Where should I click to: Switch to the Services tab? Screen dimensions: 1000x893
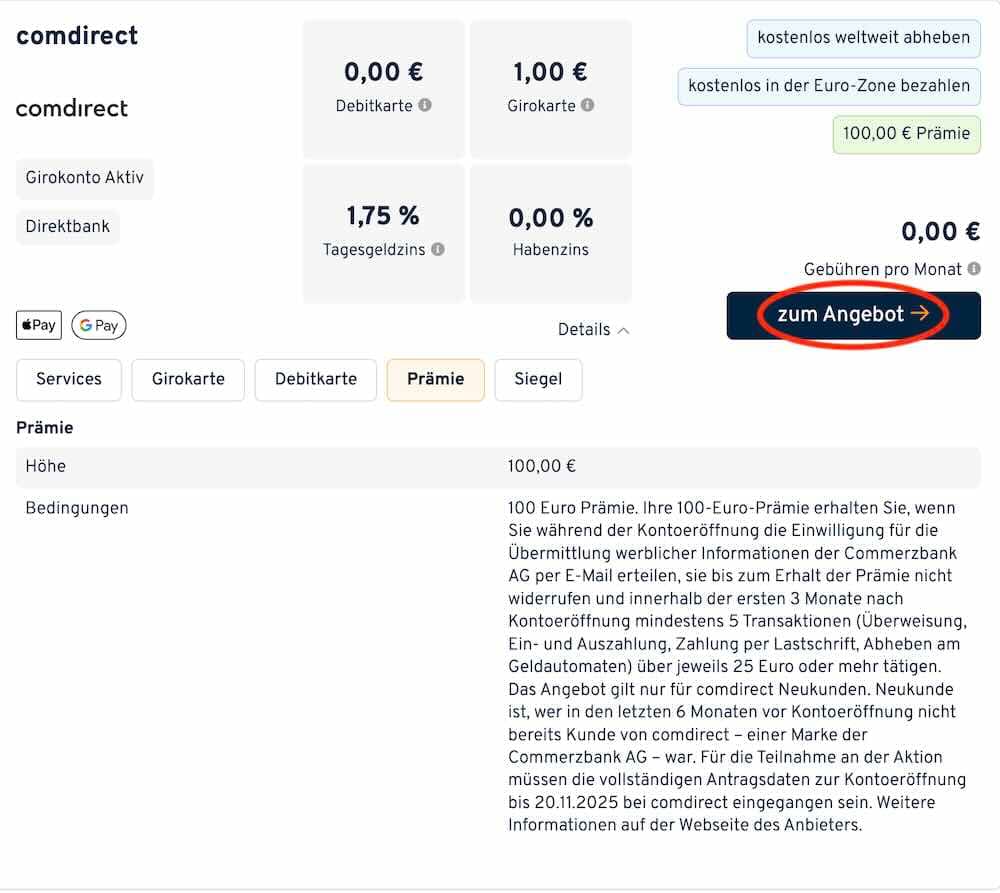point(68,380)
